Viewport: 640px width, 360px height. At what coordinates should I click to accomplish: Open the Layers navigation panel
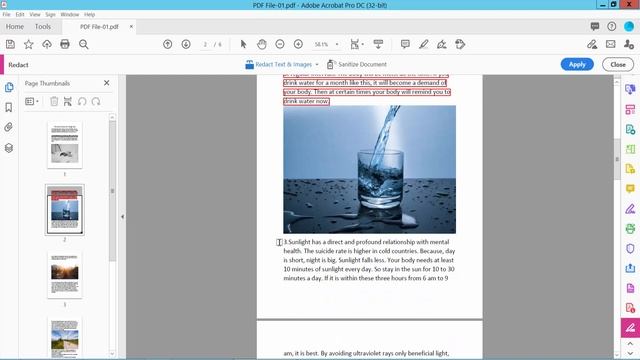coord(9,148)
